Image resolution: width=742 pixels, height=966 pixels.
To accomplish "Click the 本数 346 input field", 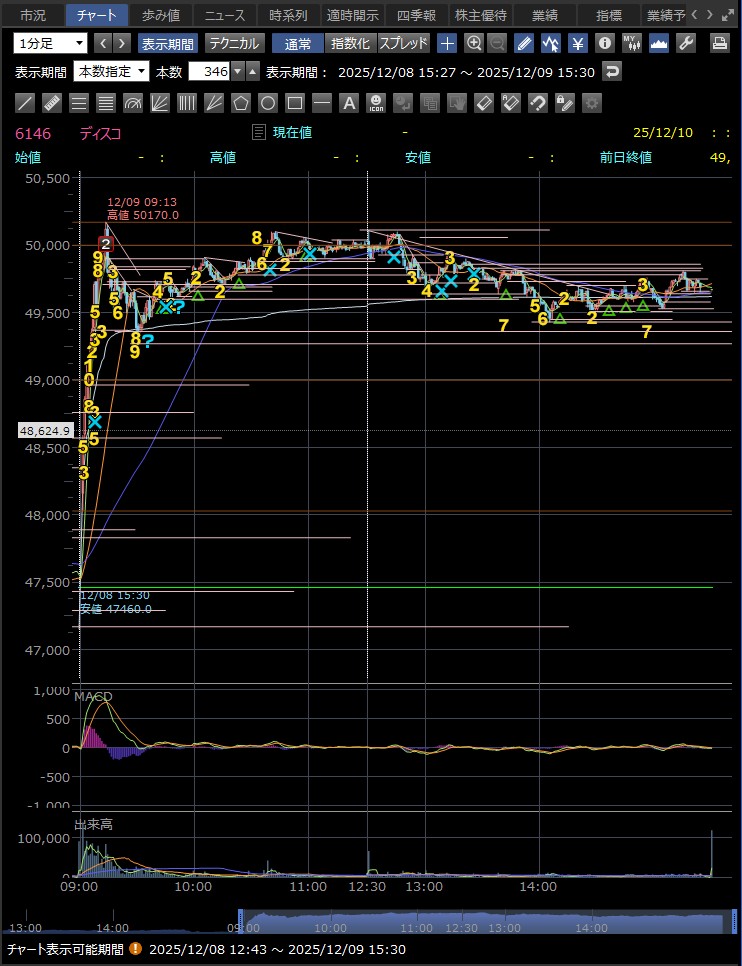I will tap(209, 71).
